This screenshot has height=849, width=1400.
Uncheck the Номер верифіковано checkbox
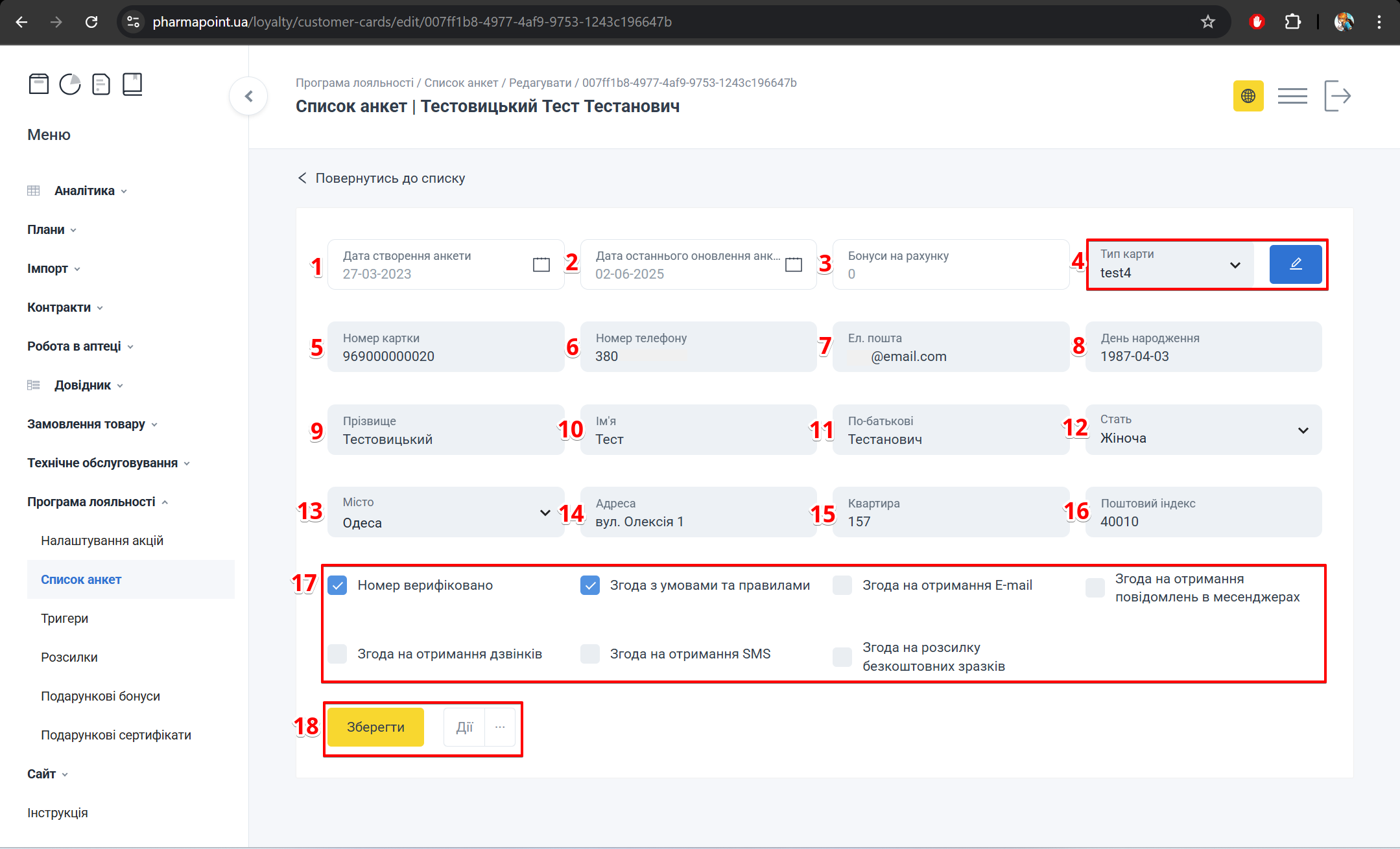[337, 585]
